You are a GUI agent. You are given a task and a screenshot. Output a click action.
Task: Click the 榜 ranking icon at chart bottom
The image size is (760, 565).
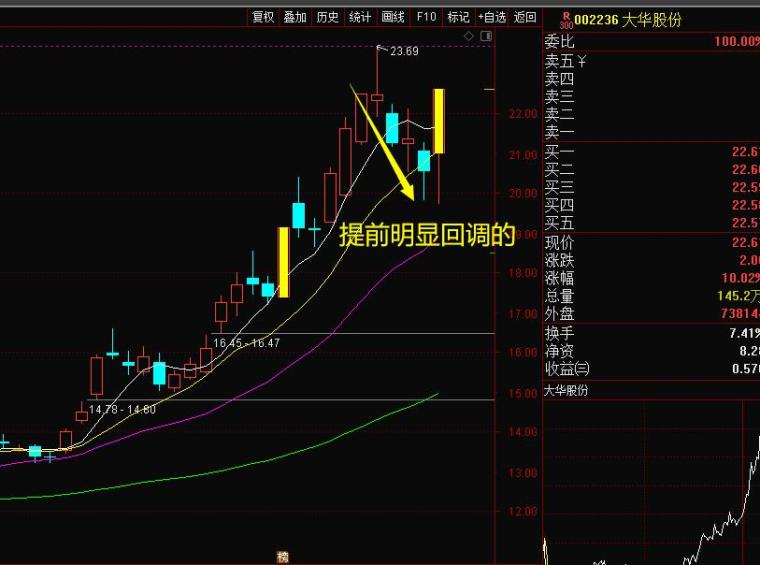point(283,557)
